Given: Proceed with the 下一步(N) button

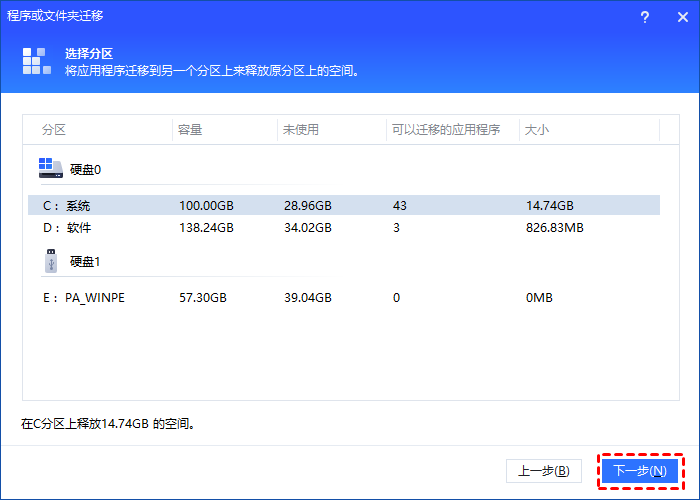Looking at the screenshot, I should point(640,470).
